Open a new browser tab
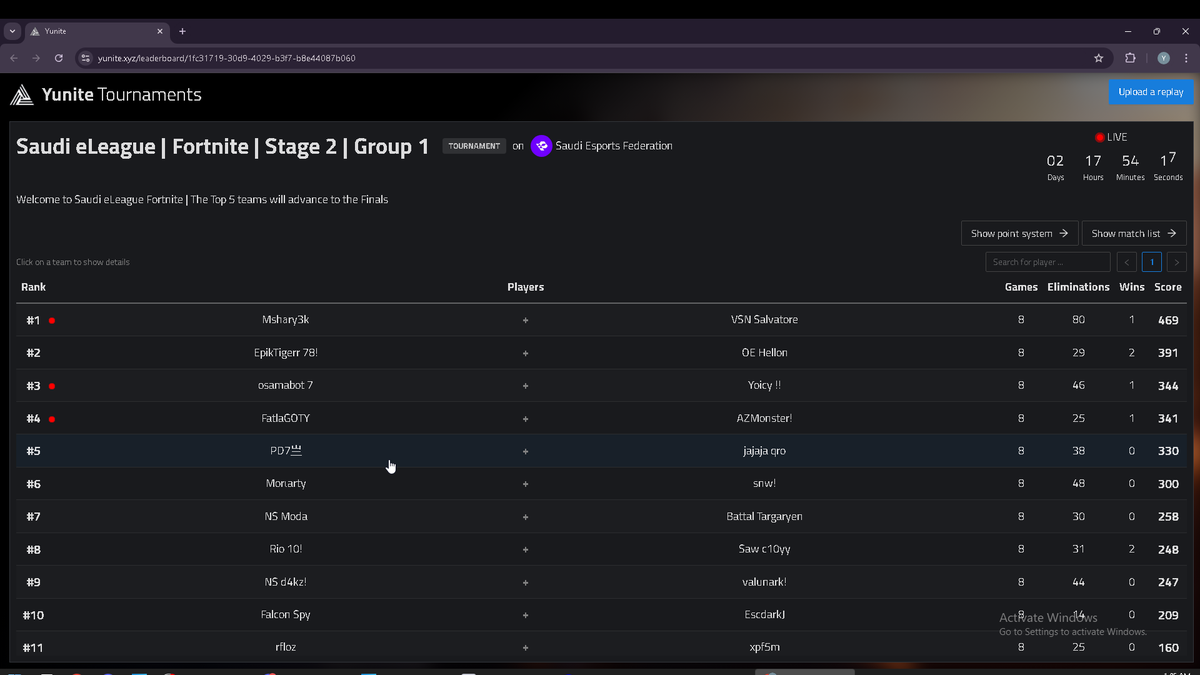The image size is (1200, 675). pos(182,31)
